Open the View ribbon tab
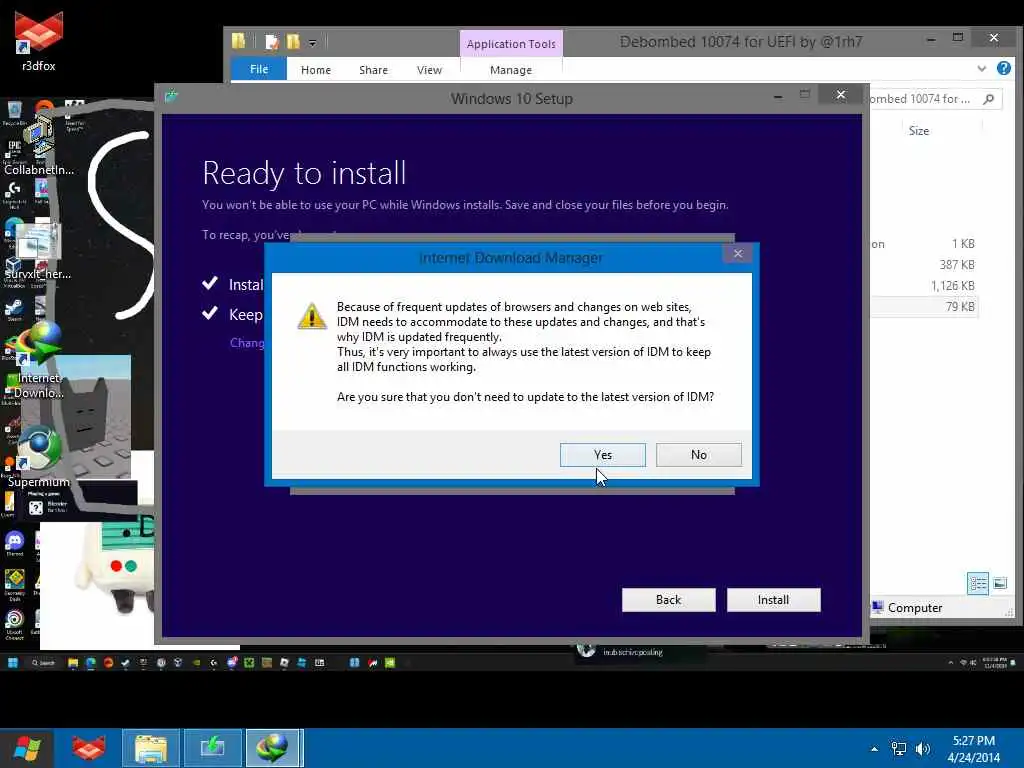 point(429,70)
